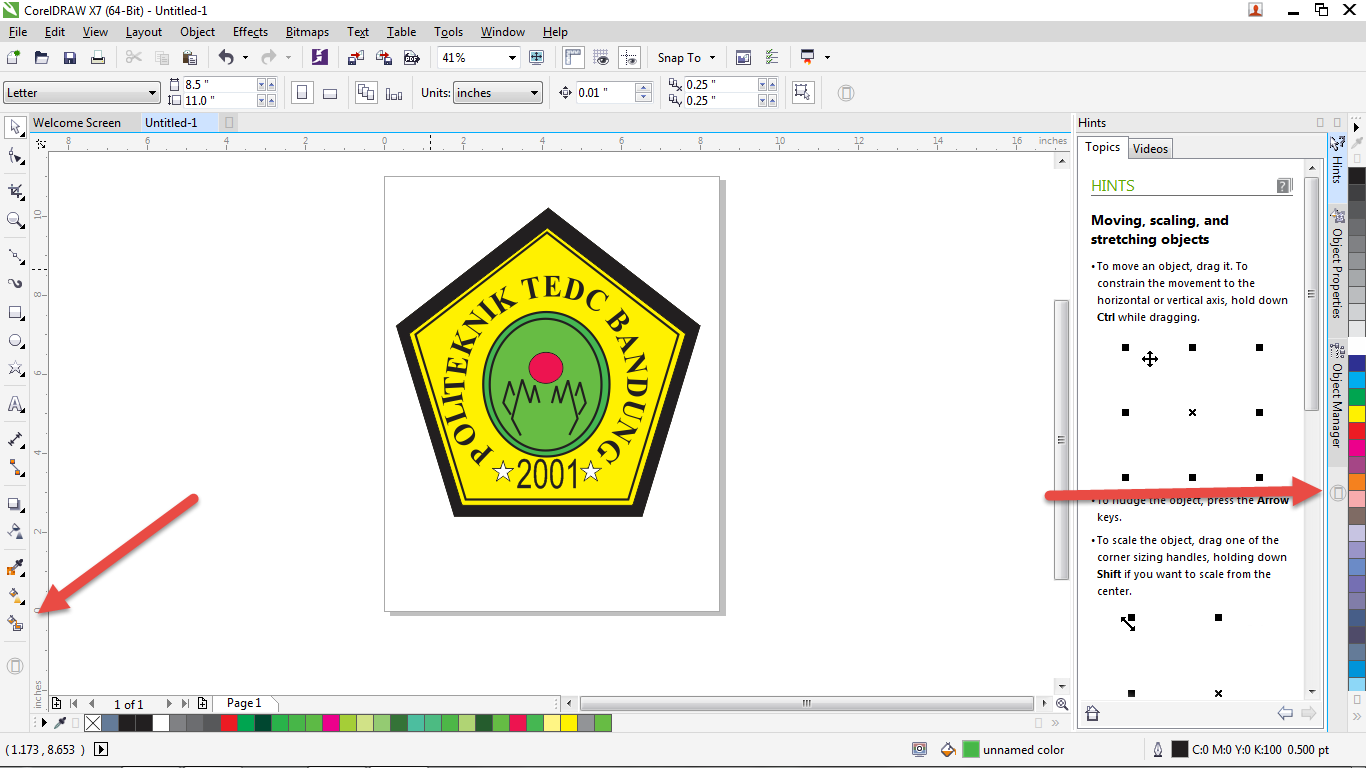Pick the yellow swatch in right palette

(x=1356, y=414)
